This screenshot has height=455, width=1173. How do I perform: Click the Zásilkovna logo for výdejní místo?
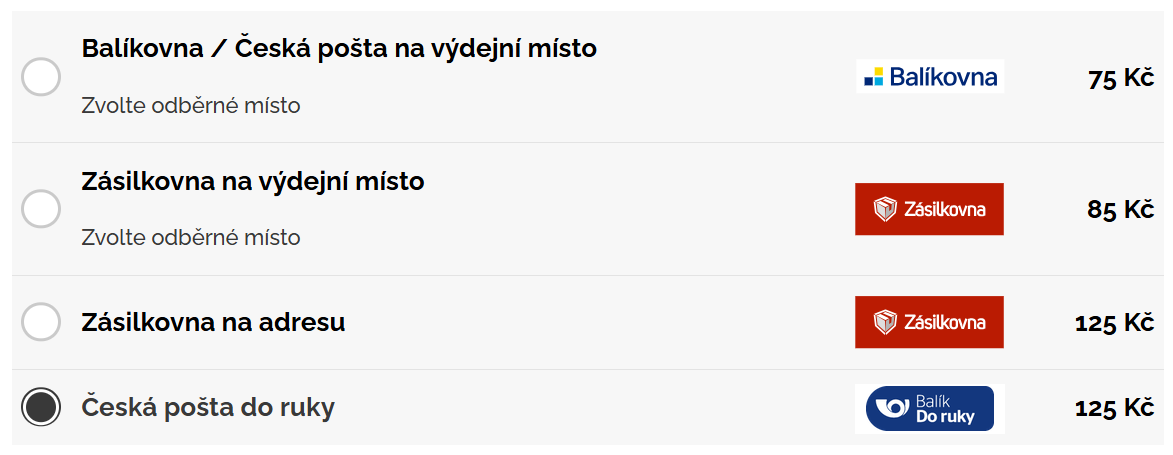[x=929, y=209]
